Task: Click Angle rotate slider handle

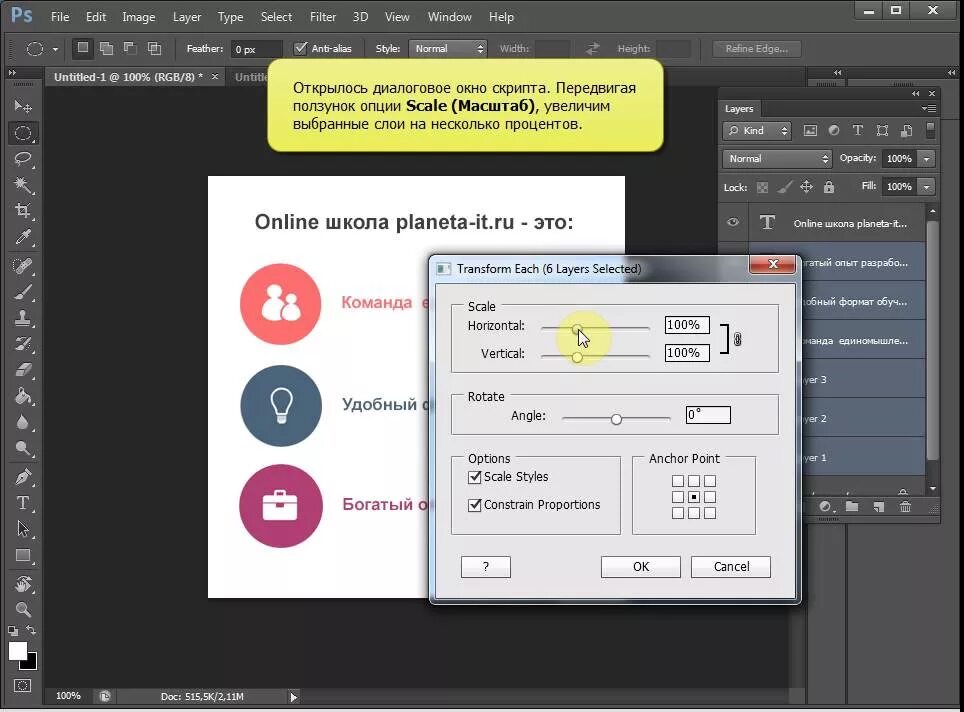Action: (616, 419)
